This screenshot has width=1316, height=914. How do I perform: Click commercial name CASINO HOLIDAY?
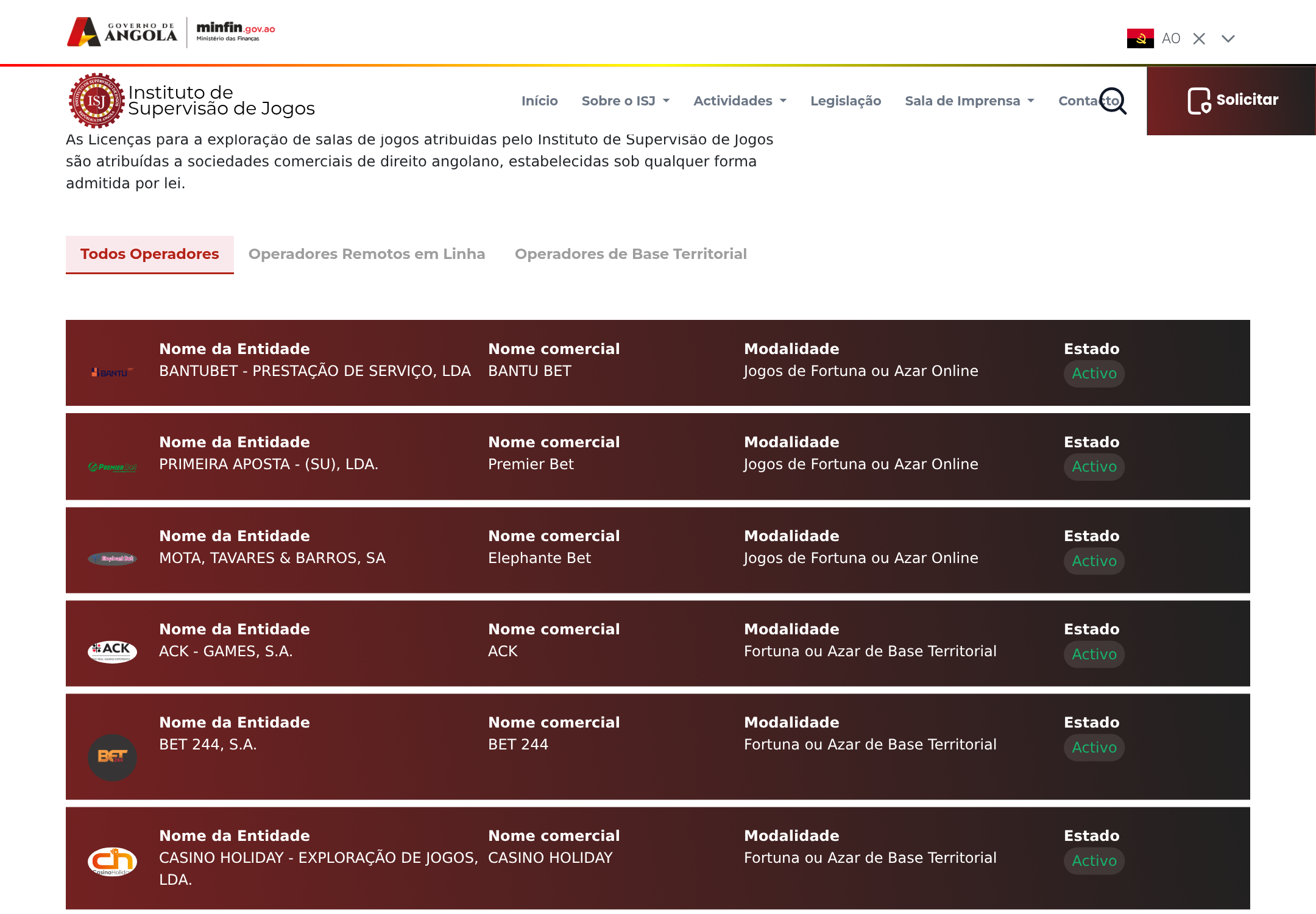coord(550,858)
